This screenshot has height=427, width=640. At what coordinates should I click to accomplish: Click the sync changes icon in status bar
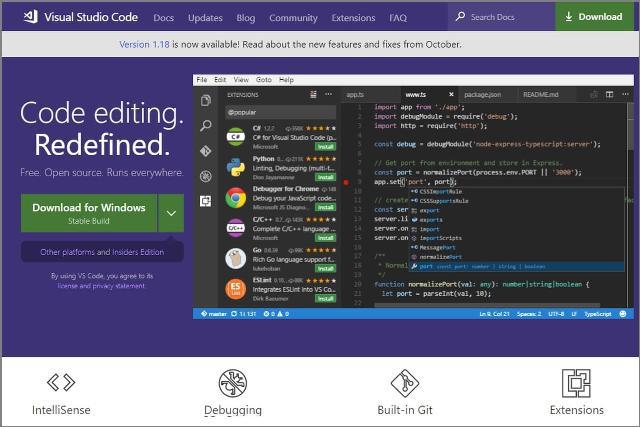coord(234,314)
